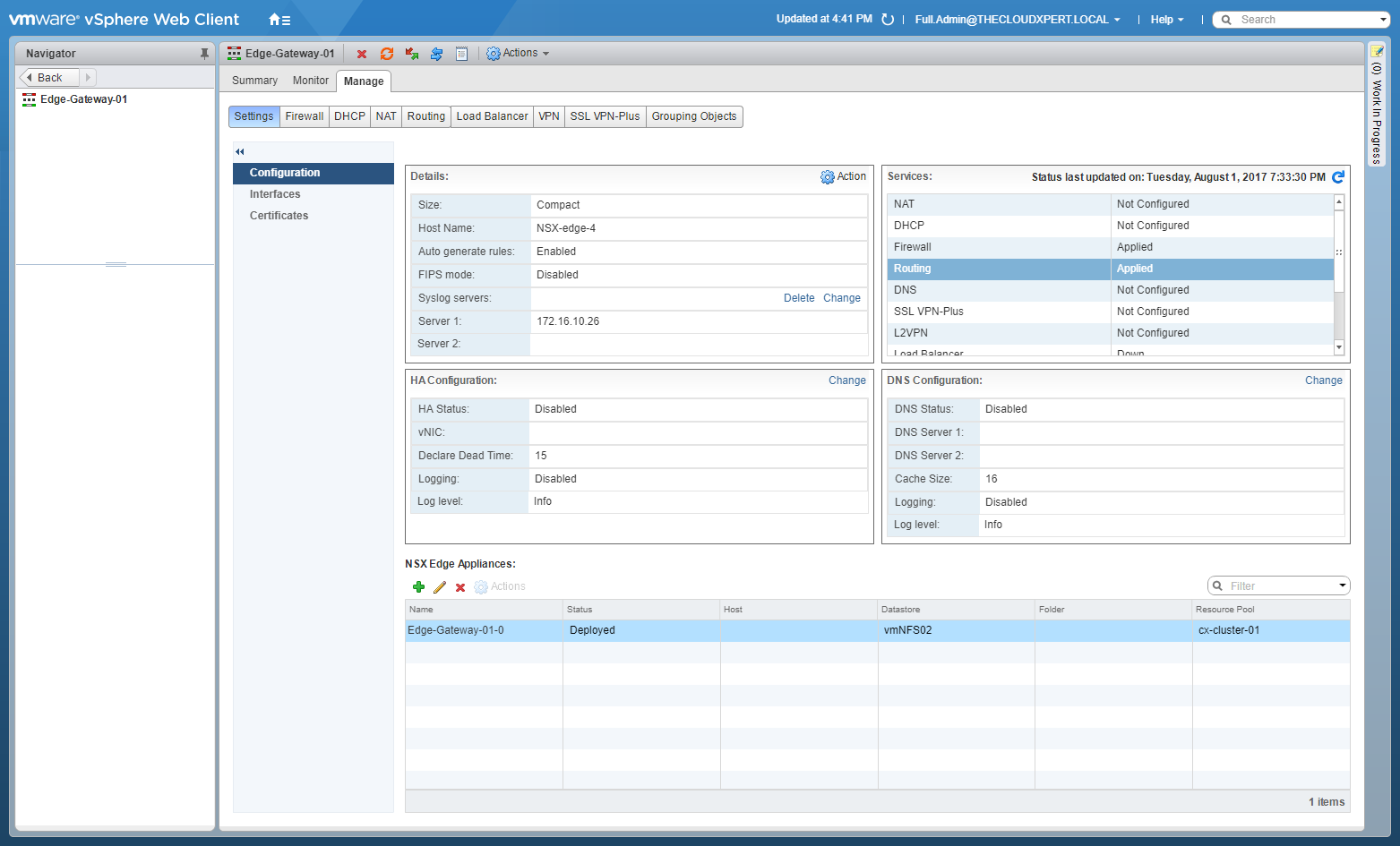The image size is (1400, 846).
Task: Click the pencil edit icon for appliances
Action: point(439,587)
